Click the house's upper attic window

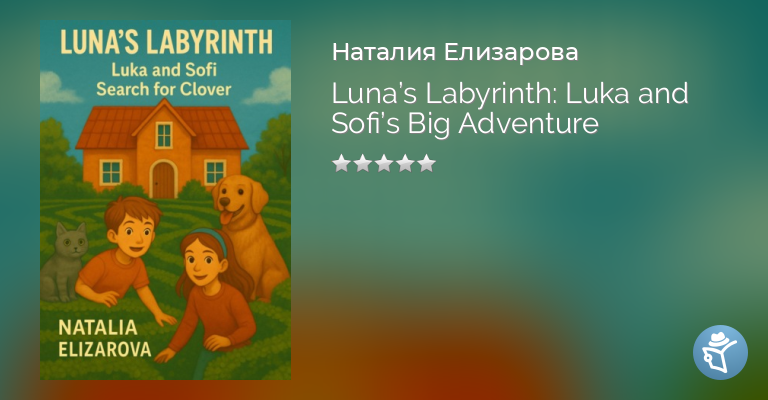(x=164, y=135)
